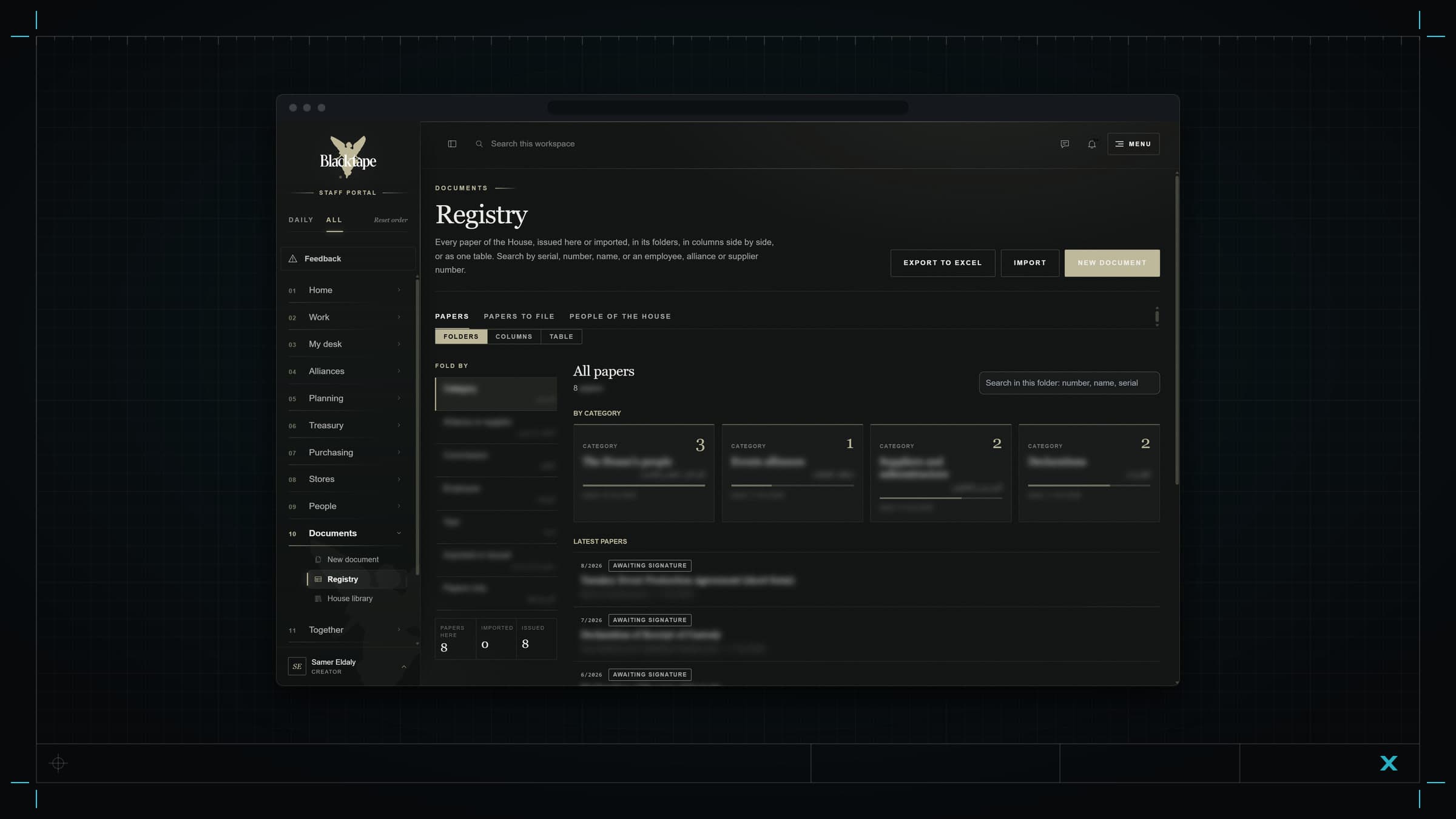Viewport: 1456px width, 819px height.
Task: Expand the Together section chevron
Action: tap(399, 630)
